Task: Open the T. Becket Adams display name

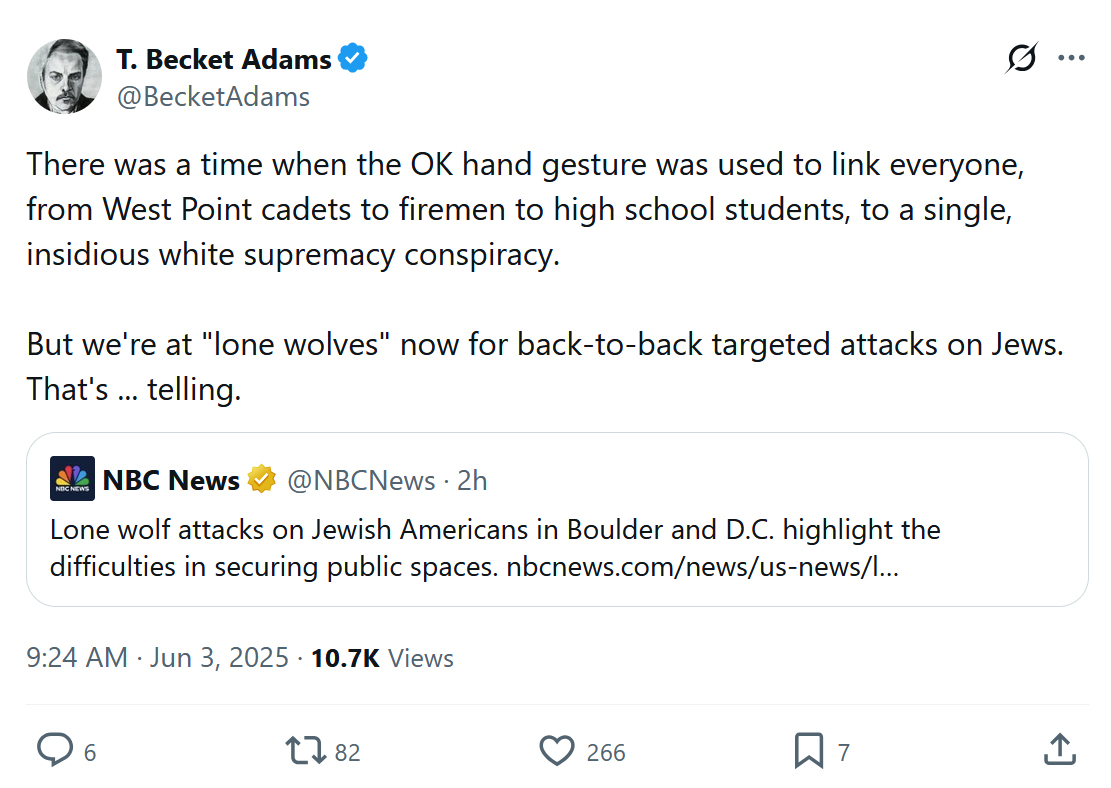Action: [223, 59]
